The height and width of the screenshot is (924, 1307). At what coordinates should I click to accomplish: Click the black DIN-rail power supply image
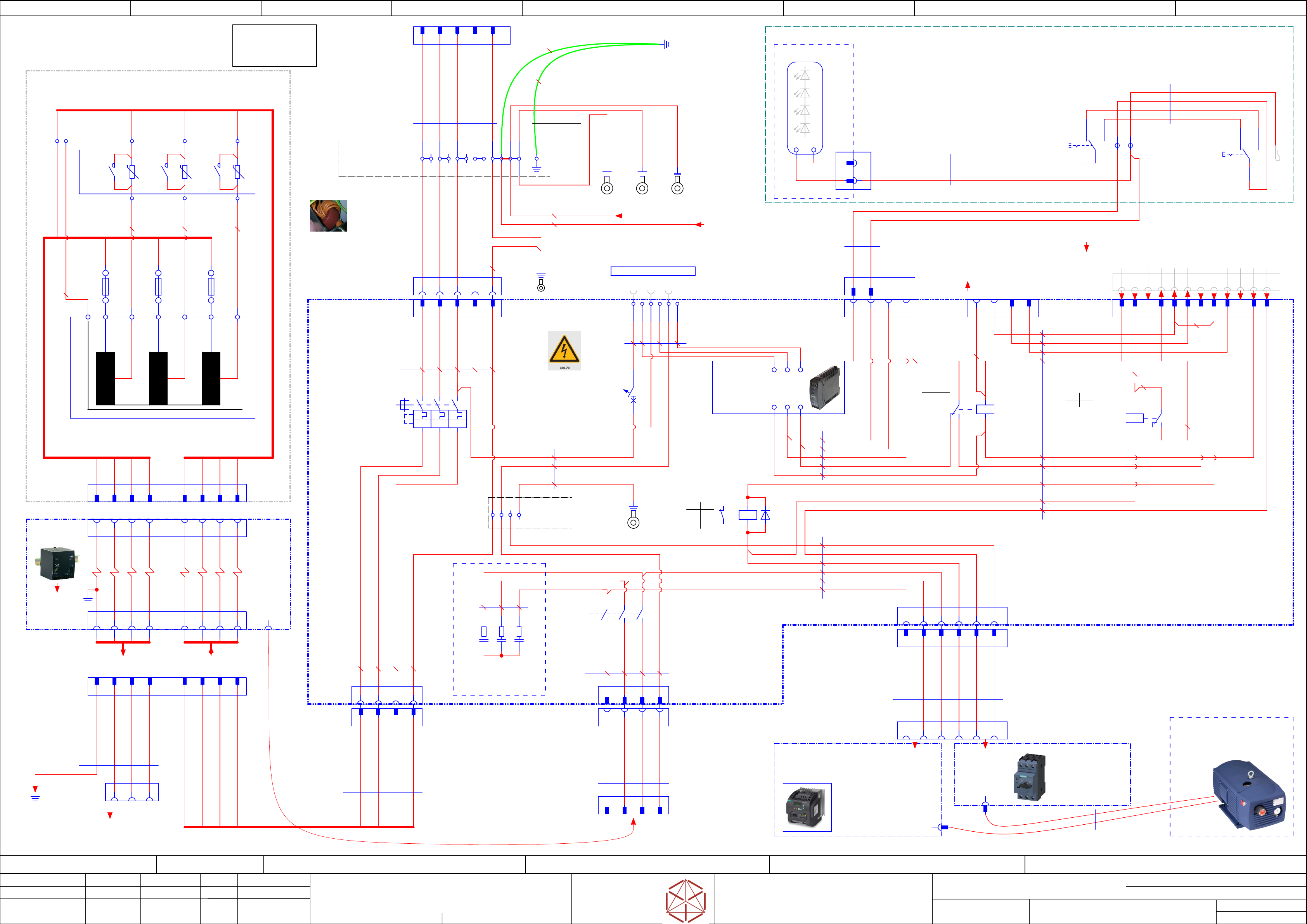(57, 563)
